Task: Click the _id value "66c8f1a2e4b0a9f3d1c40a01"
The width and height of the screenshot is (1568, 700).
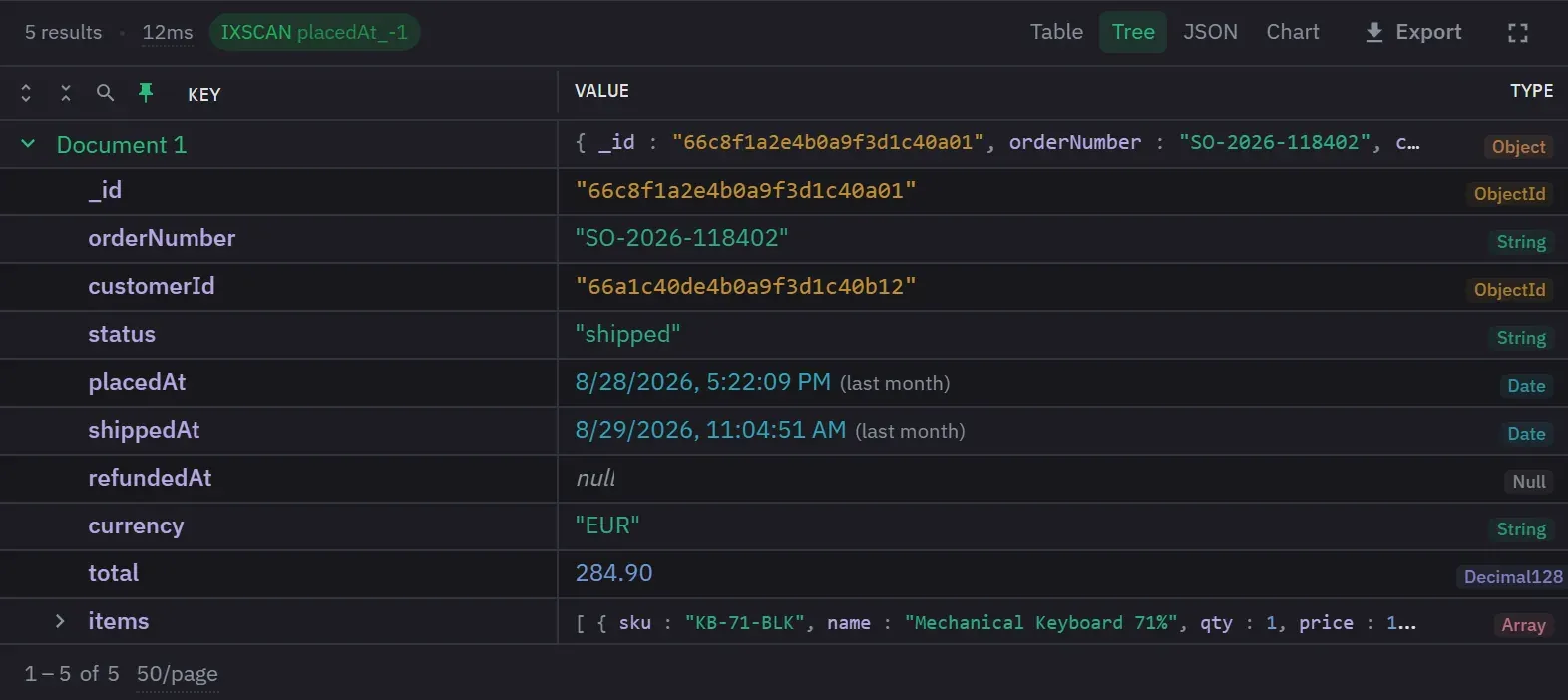Action: coord(745,190)
